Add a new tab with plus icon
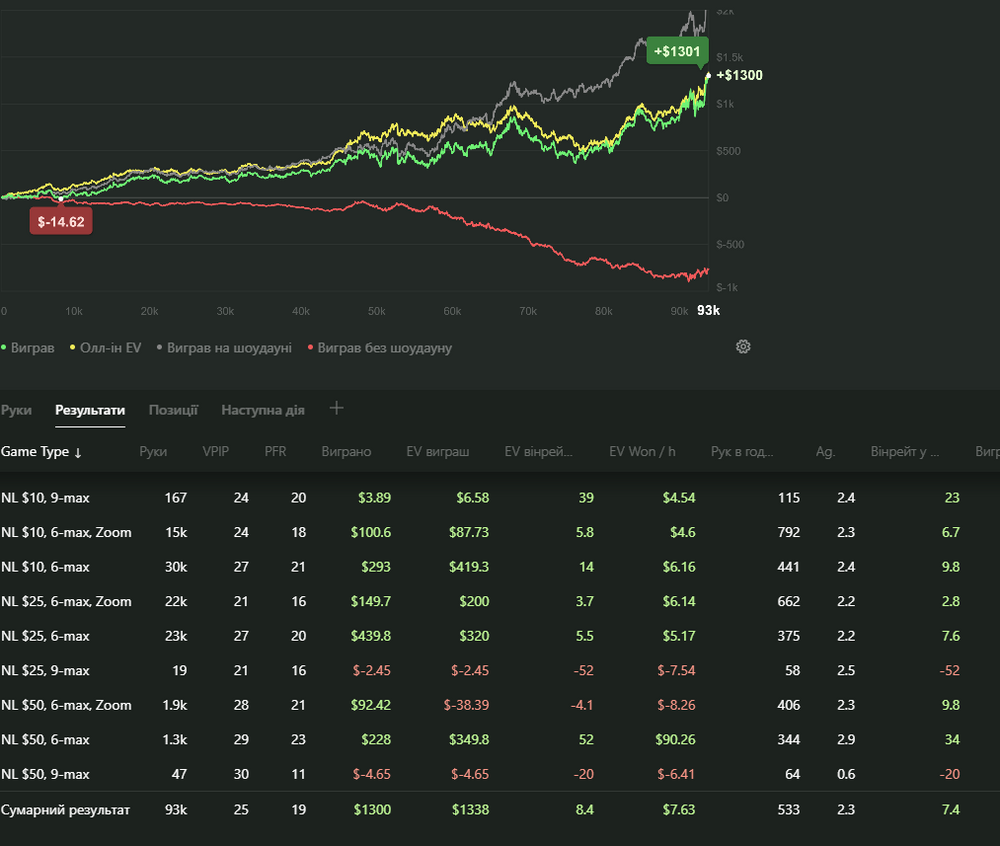1000x846 pixels. (x=337, y=408)
